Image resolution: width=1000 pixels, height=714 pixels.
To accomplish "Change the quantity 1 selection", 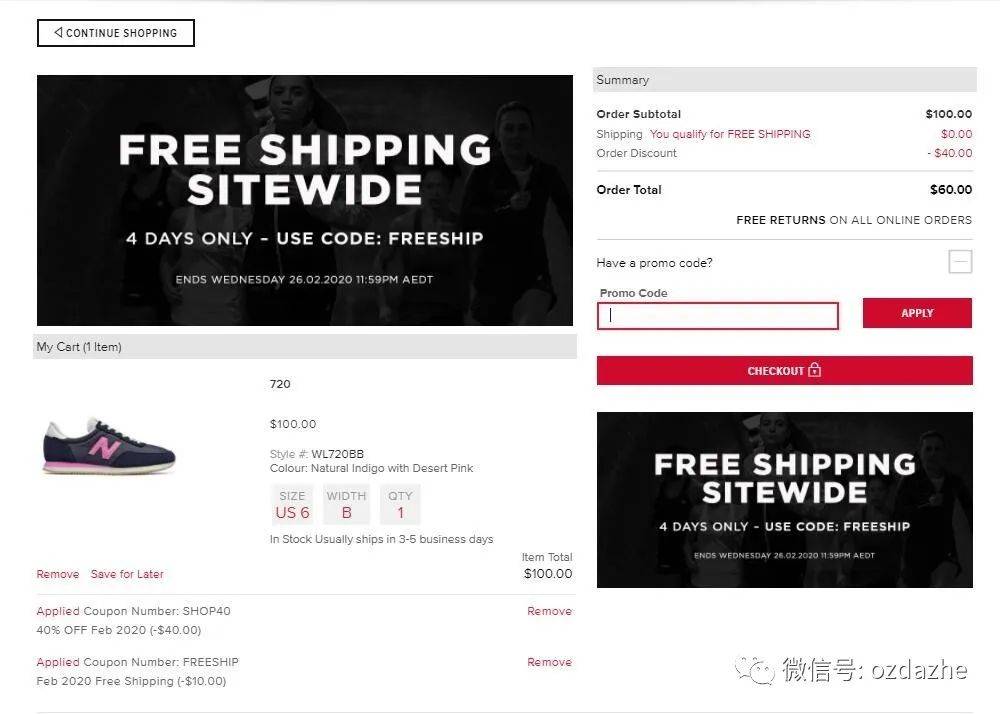I will click(x=400, y=505).
